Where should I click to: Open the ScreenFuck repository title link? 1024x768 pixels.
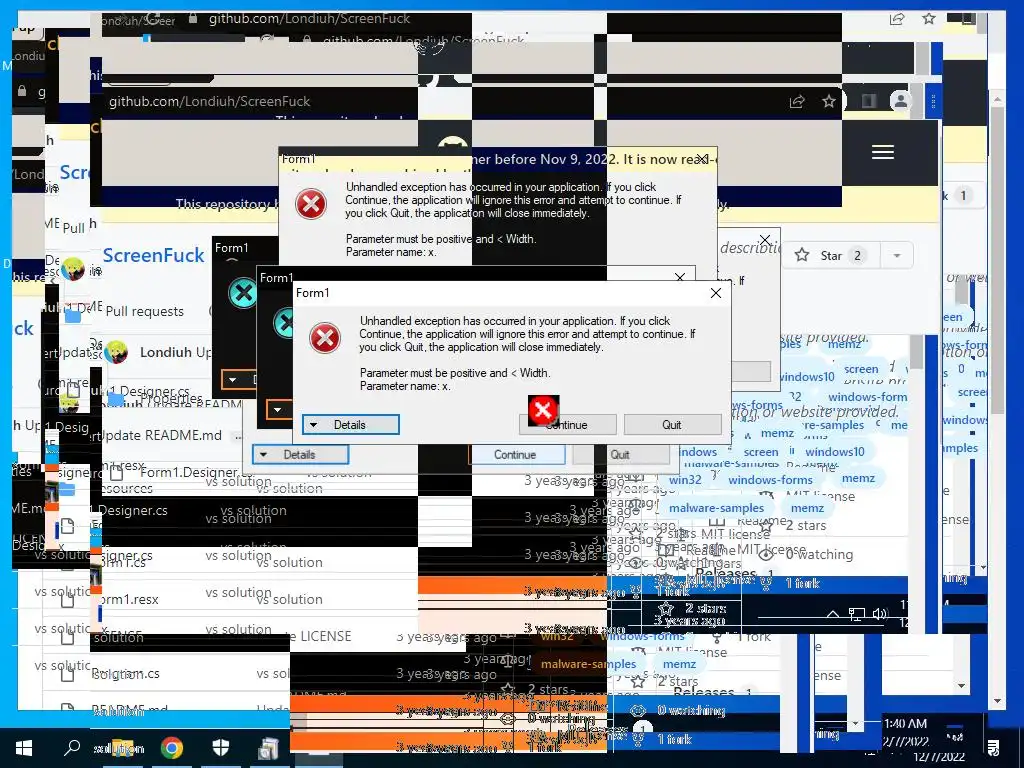pyautogui.click(x=153, y=255)
